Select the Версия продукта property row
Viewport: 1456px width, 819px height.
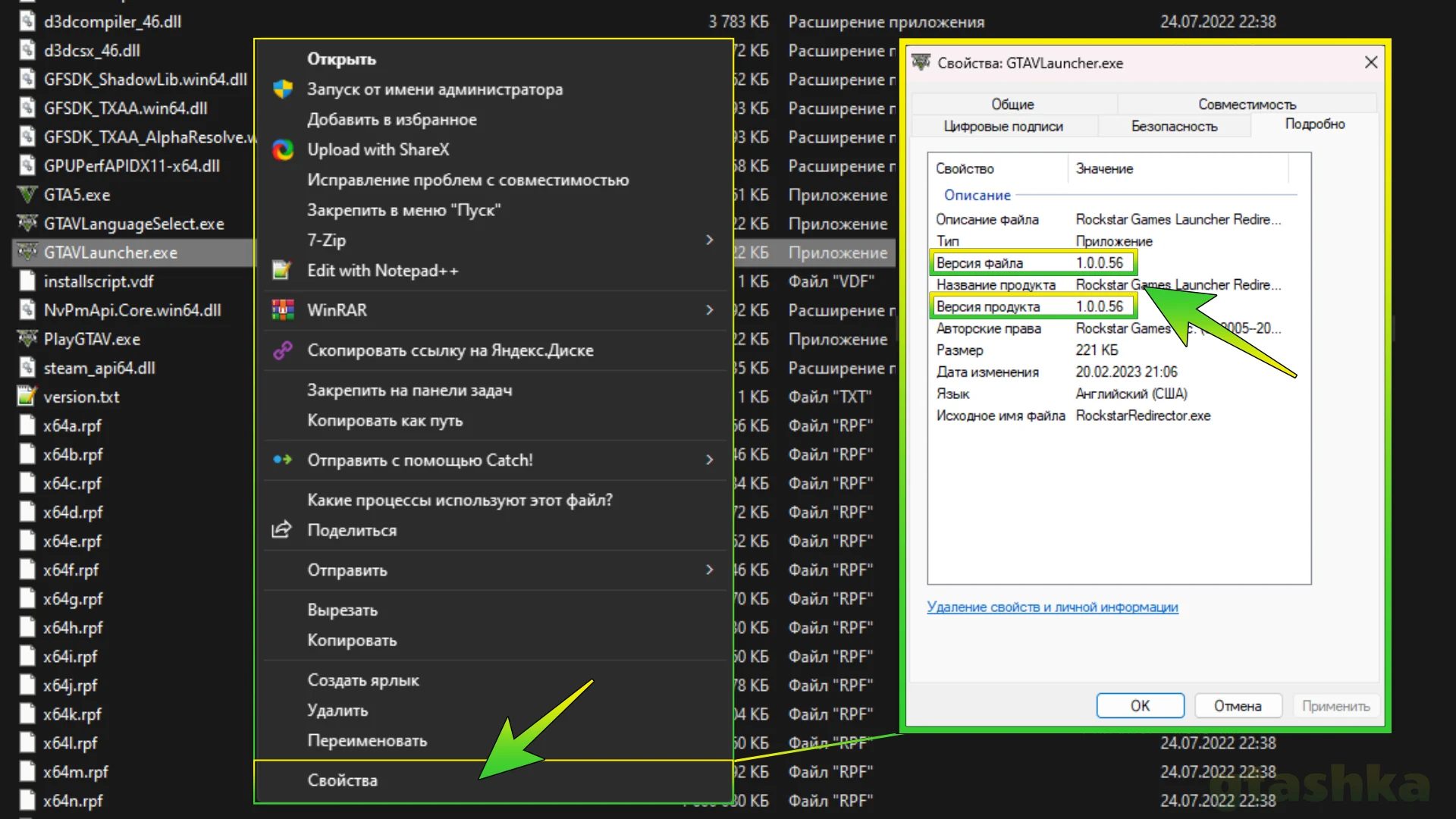pyautogui.click(x=1033, y=307)
